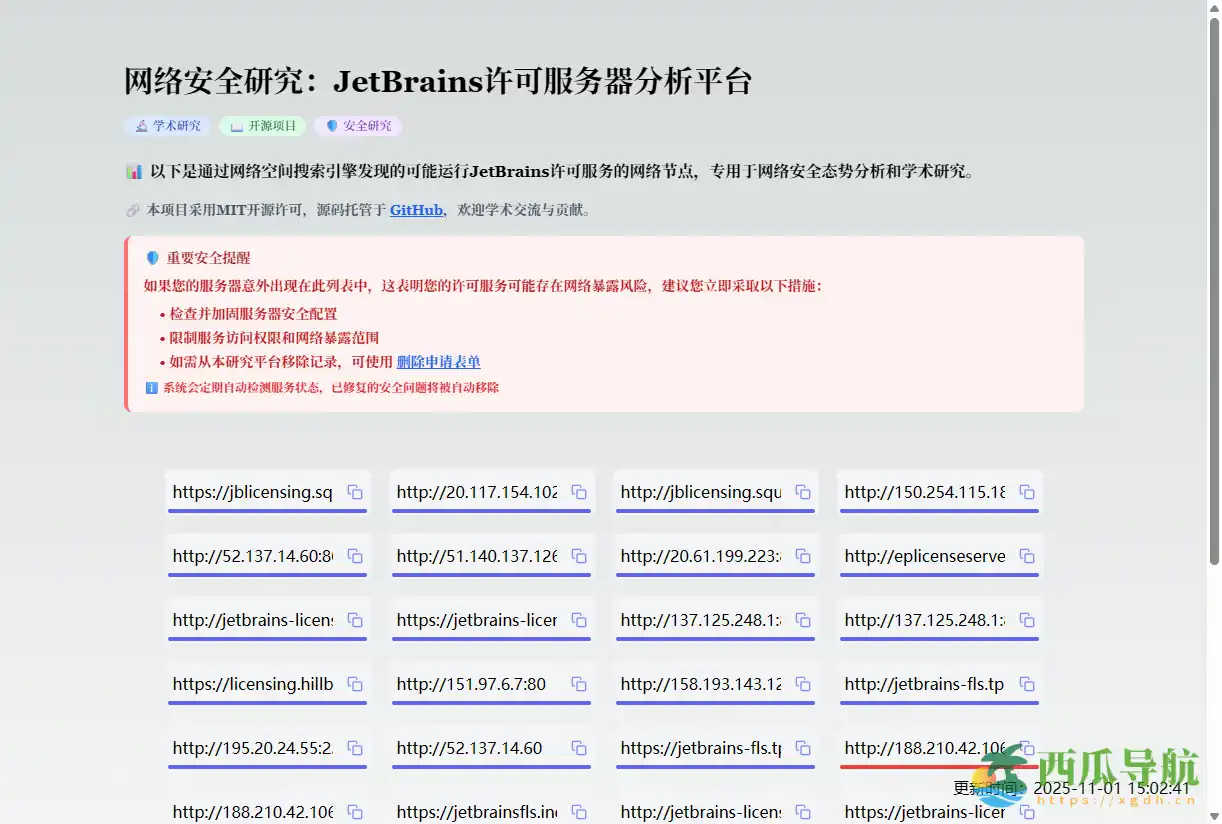
Task: Select the 学术研究 badge
Action: coord(166,125)
